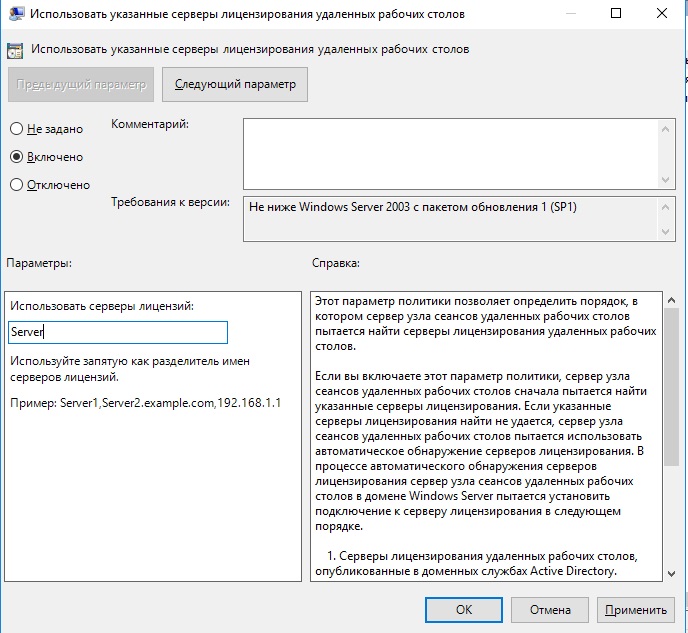Click the policy setting icon beside the header text
Screen dimensions: 688x633
(17, 49)
